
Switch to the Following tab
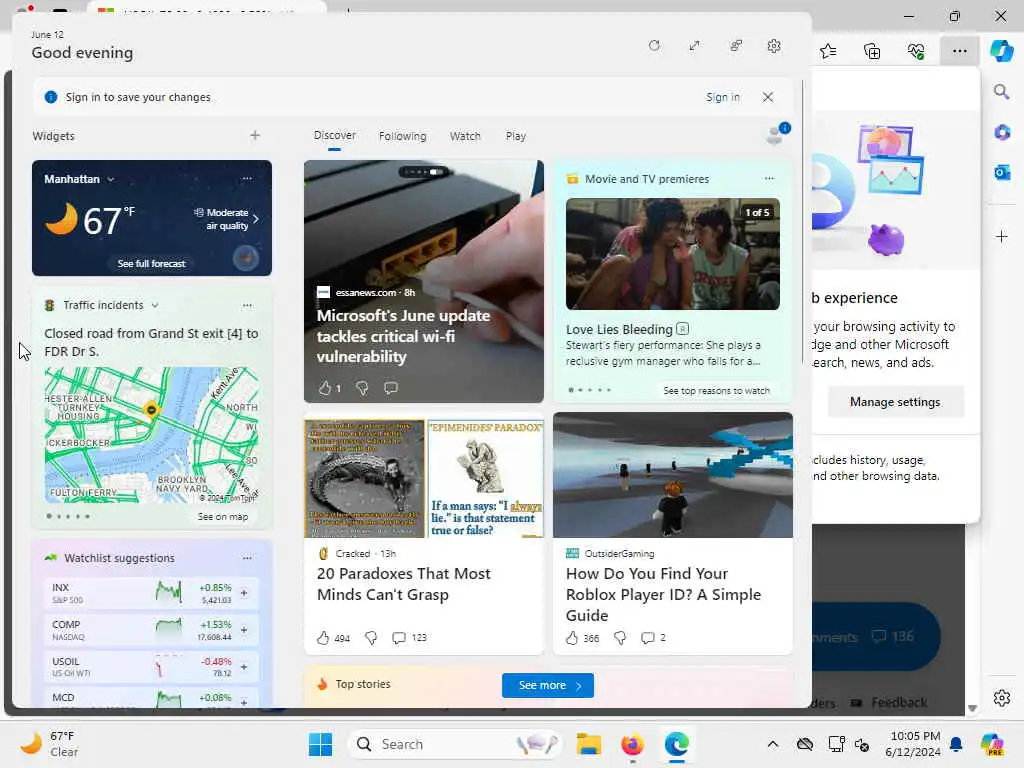point(402,136)
